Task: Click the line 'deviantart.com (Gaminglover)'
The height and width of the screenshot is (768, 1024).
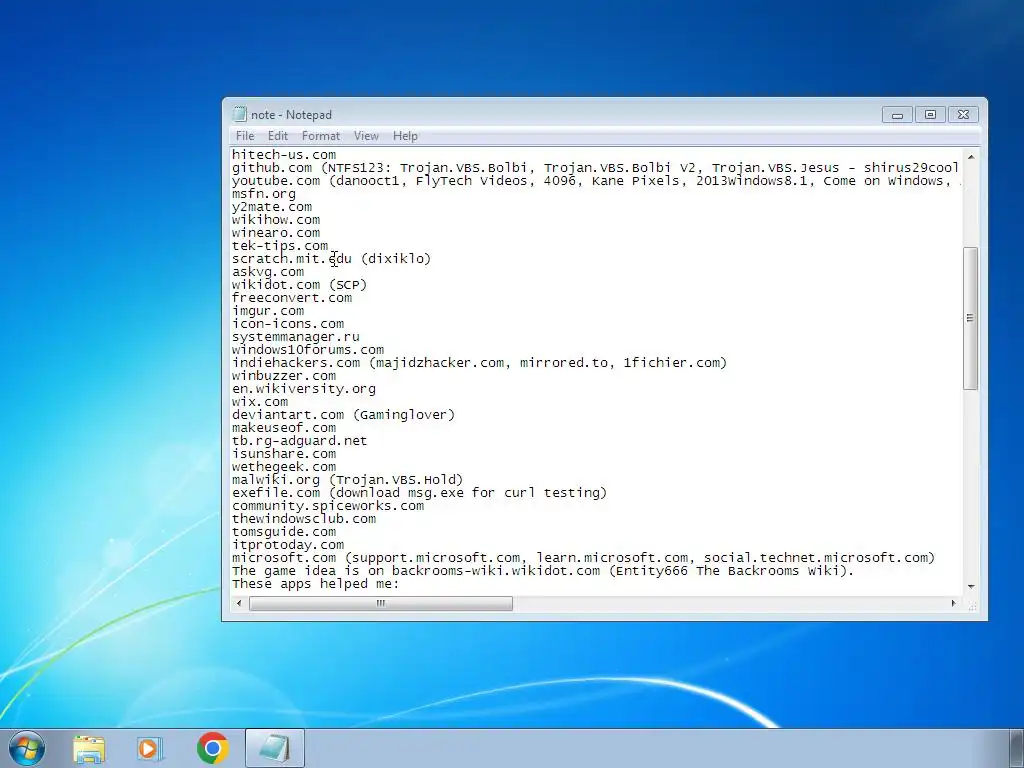Action: coord(344,415)
